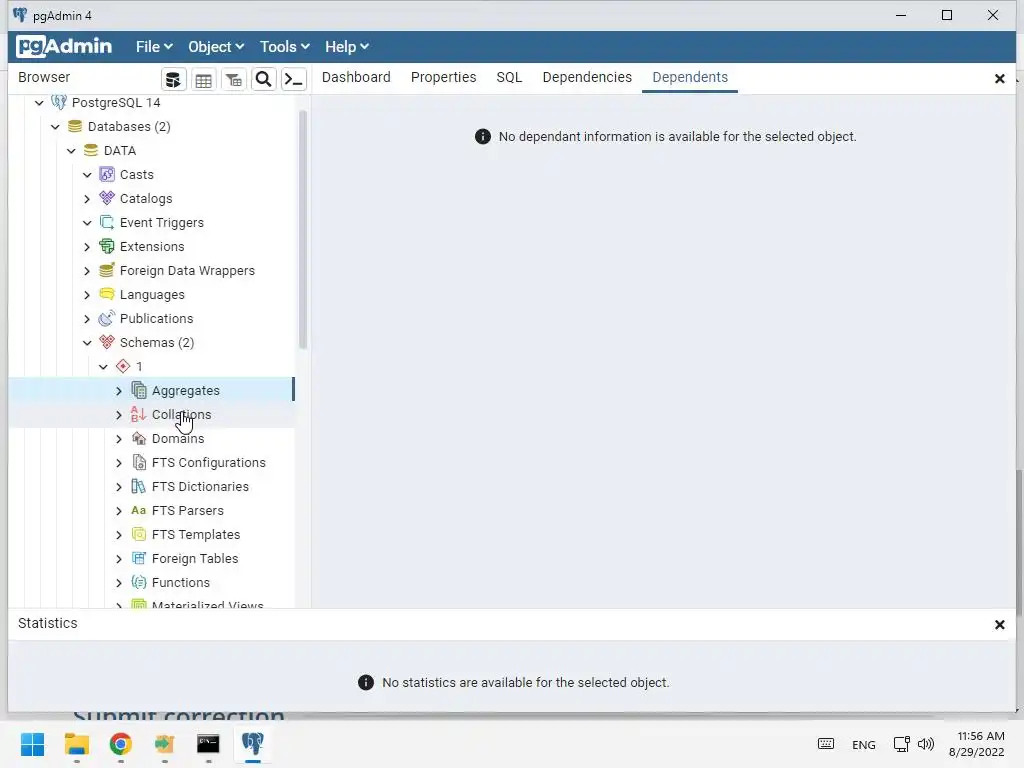Screen dimensions: 1024x768
Task: Open the Object menu
Action: click(216, 46)
